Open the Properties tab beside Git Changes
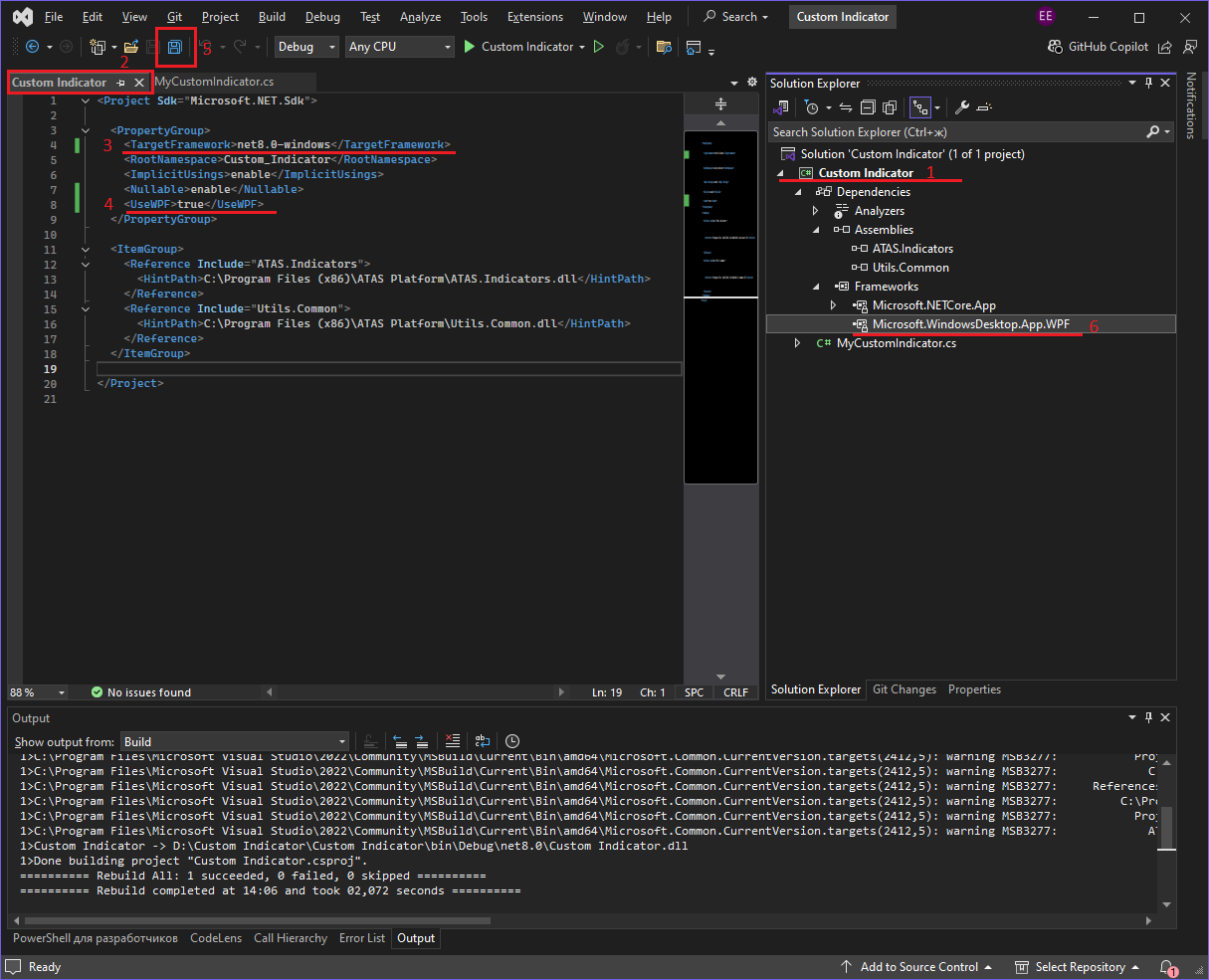 coord(974,689)
